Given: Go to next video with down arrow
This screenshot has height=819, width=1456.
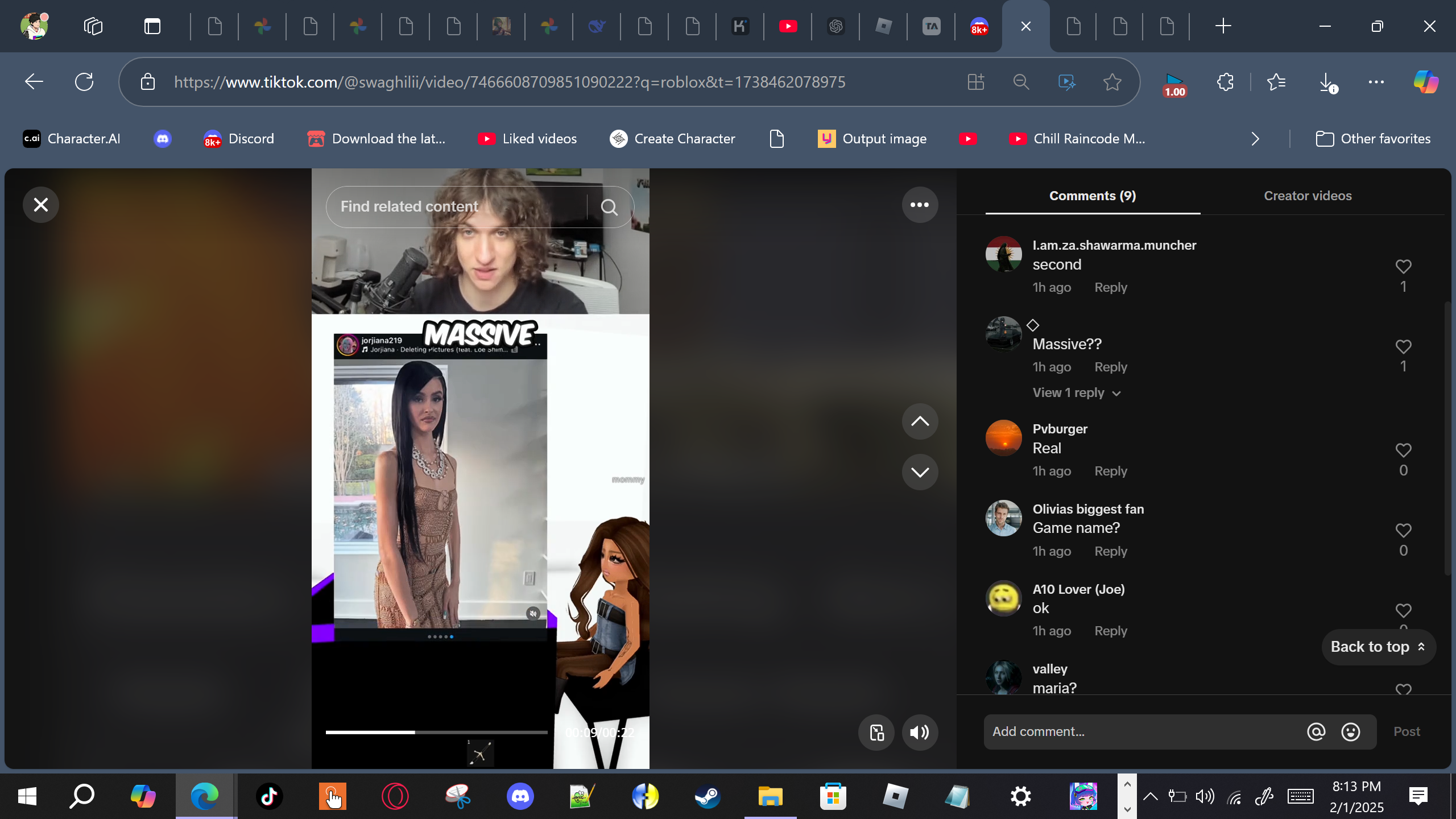Looking at the screenshot, I should coord(919,472).
